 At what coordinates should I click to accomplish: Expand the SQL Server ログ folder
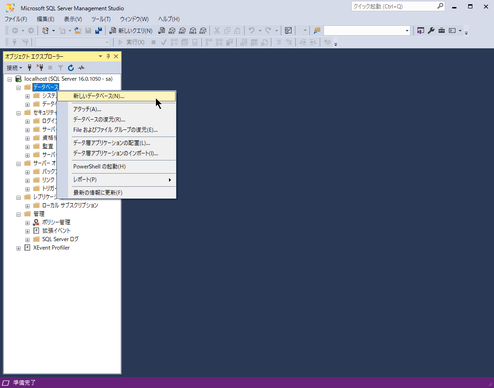pyautogui.click(x=27, y=240)
